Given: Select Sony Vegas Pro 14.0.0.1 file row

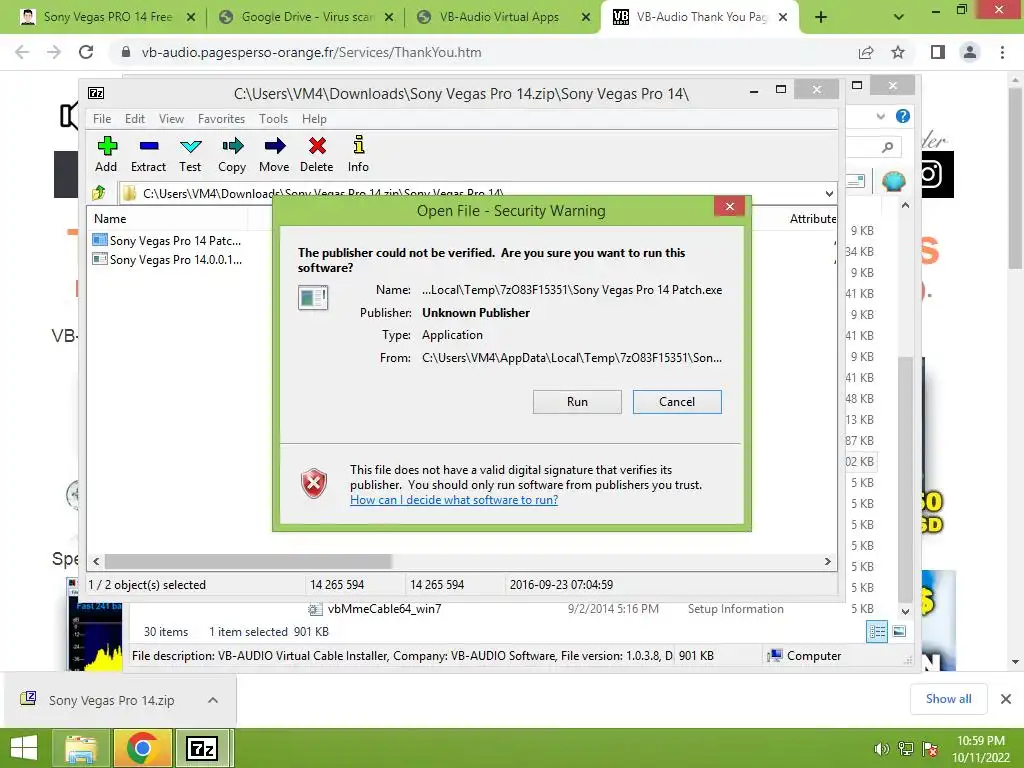Looking at the screenshot, I should [x=168, y=259].
